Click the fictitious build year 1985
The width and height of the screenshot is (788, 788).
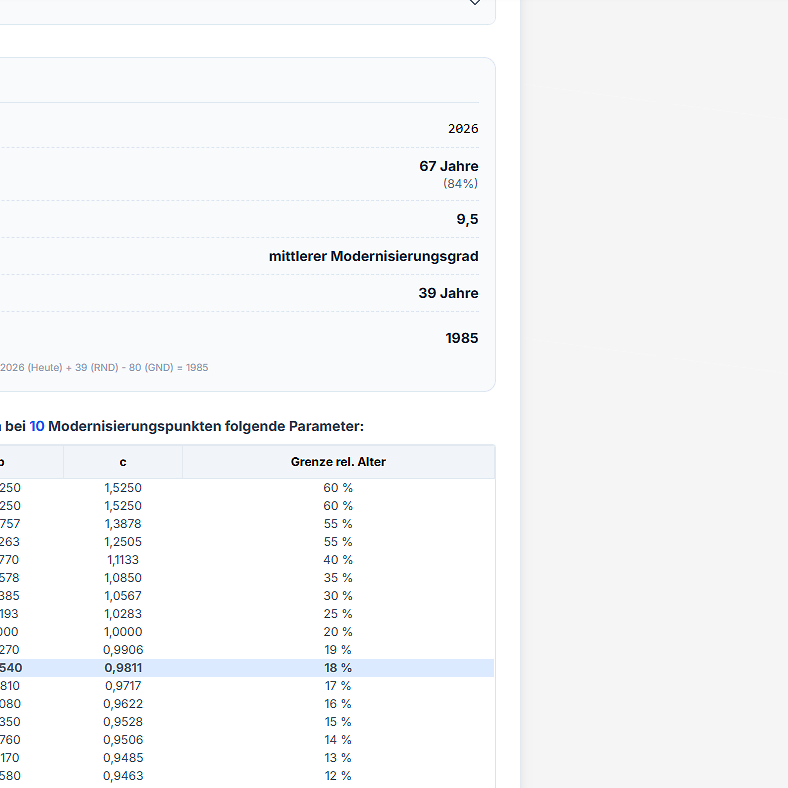(x=462, y=338)
